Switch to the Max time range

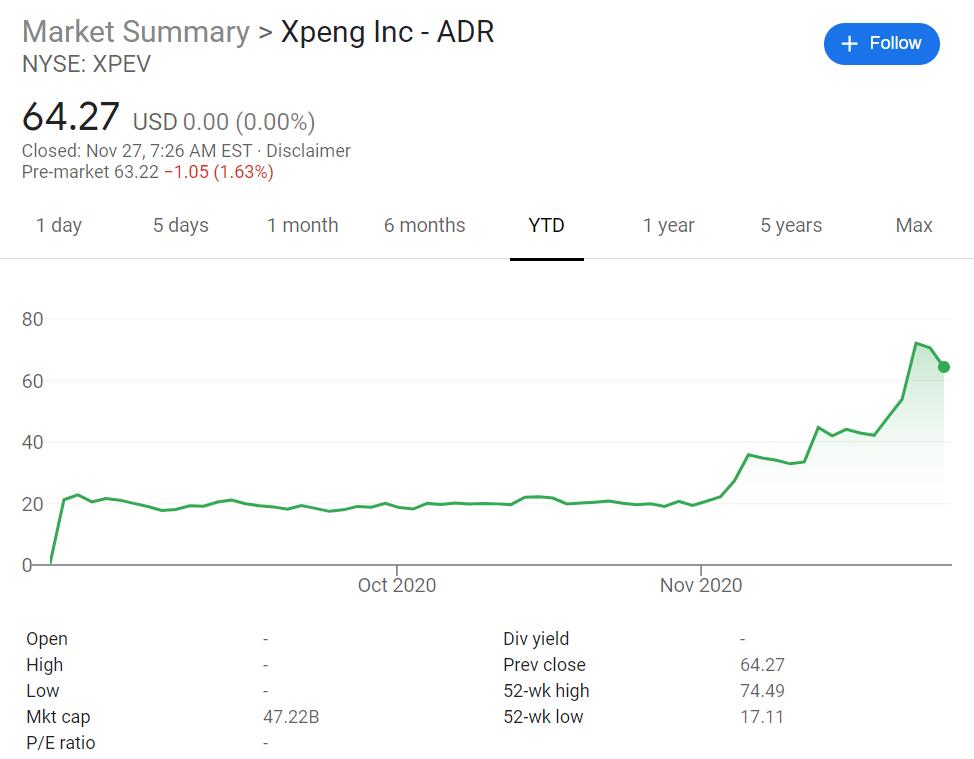[911, 225]
